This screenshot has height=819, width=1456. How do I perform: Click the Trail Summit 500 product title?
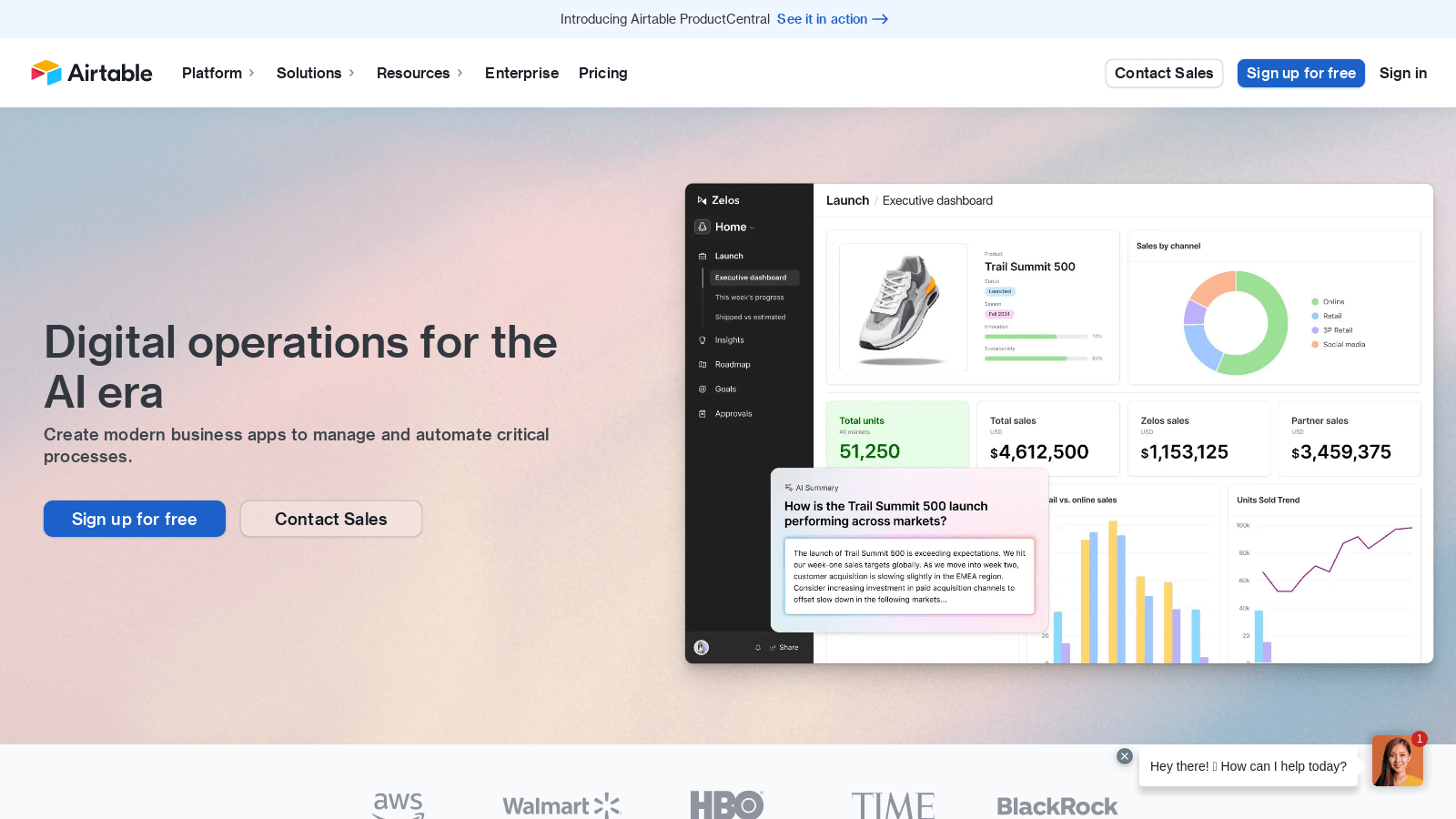pos(1030,267)
